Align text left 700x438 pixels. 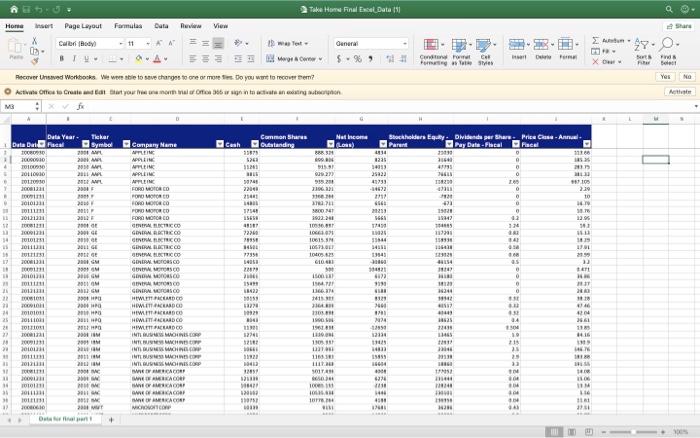(x=193, y=58)
